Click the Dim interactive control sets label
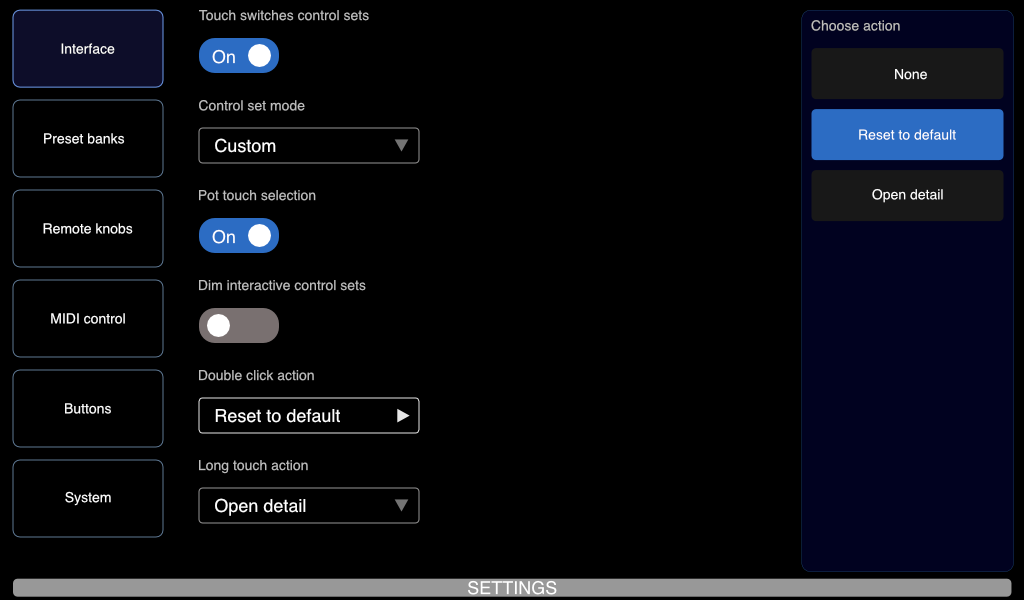The height and width of the screenshot is (600, 1024). click(281, 285)
